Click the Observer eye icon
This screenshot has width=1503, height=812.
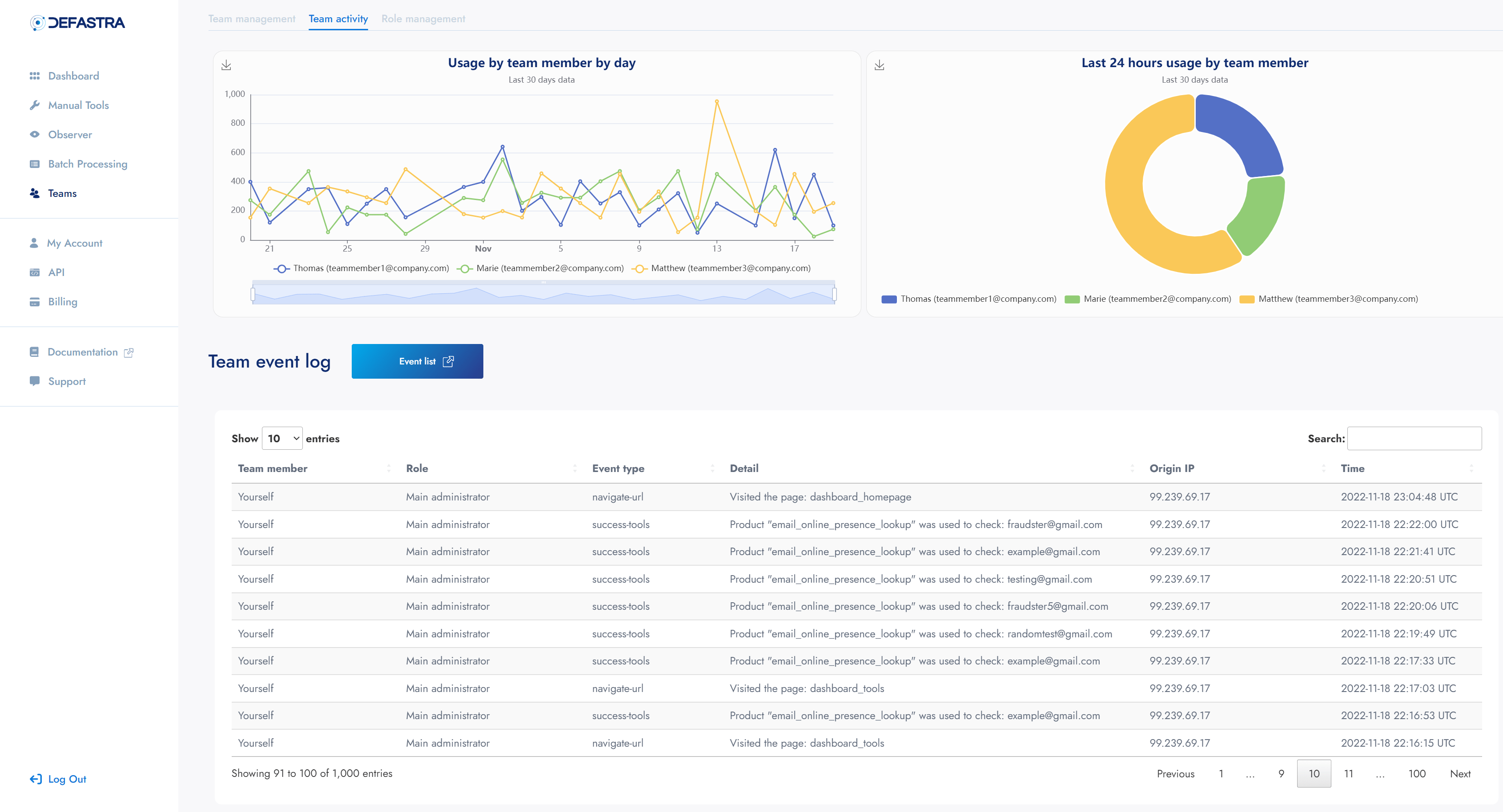coord(34,134)
